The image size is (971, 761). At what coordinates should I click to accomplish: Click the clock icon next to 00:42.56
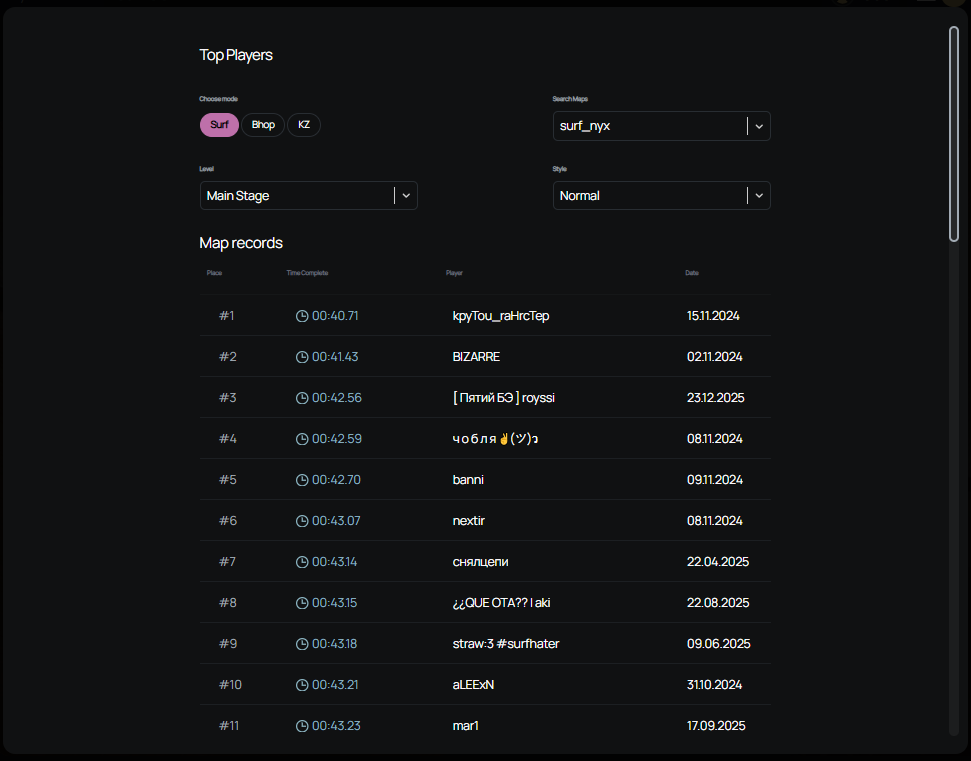[302, 398]
